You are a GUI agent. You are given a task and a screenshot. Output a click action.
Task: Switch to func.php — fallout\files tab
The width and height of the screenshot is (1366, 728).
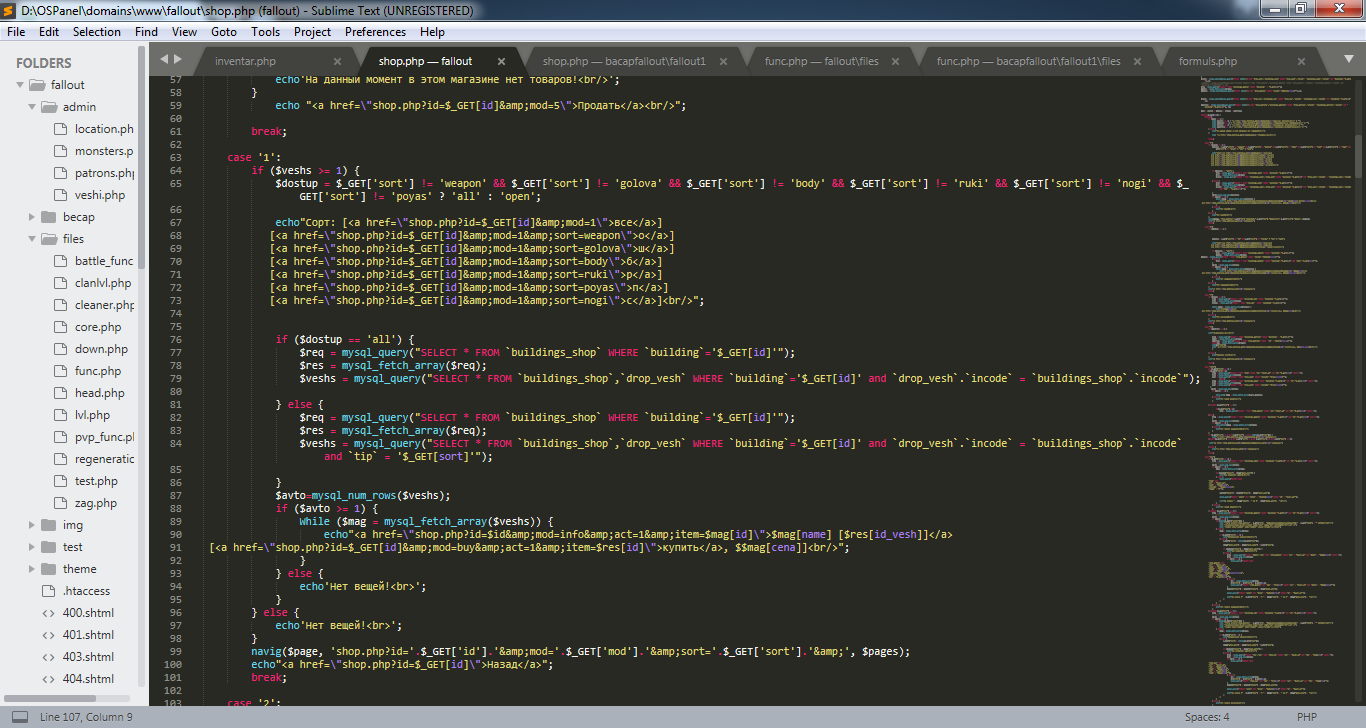pos(821,61)
